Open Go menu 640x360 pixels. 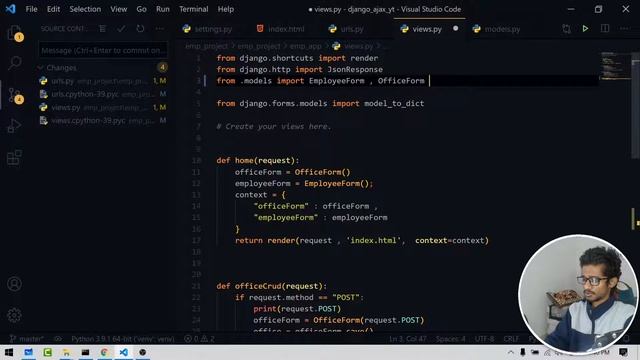coord(141,9)
